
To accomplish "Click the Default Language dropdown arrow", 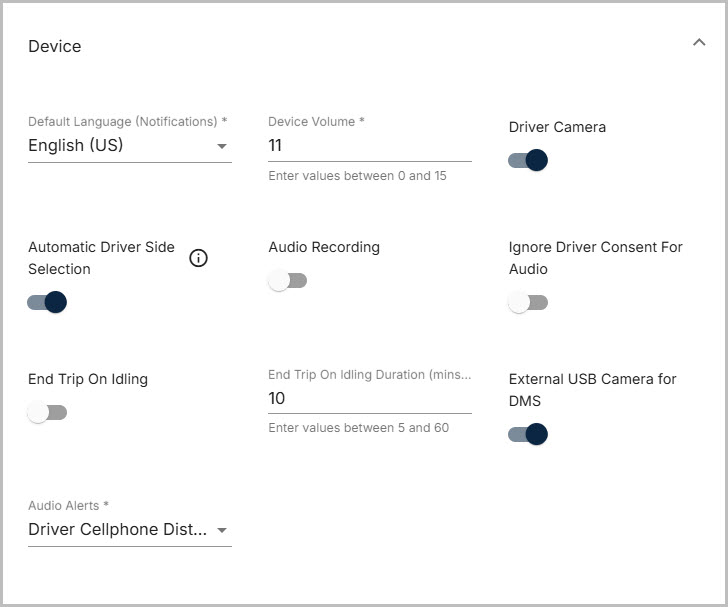I will pyautogui.click(x=221, y=146).
